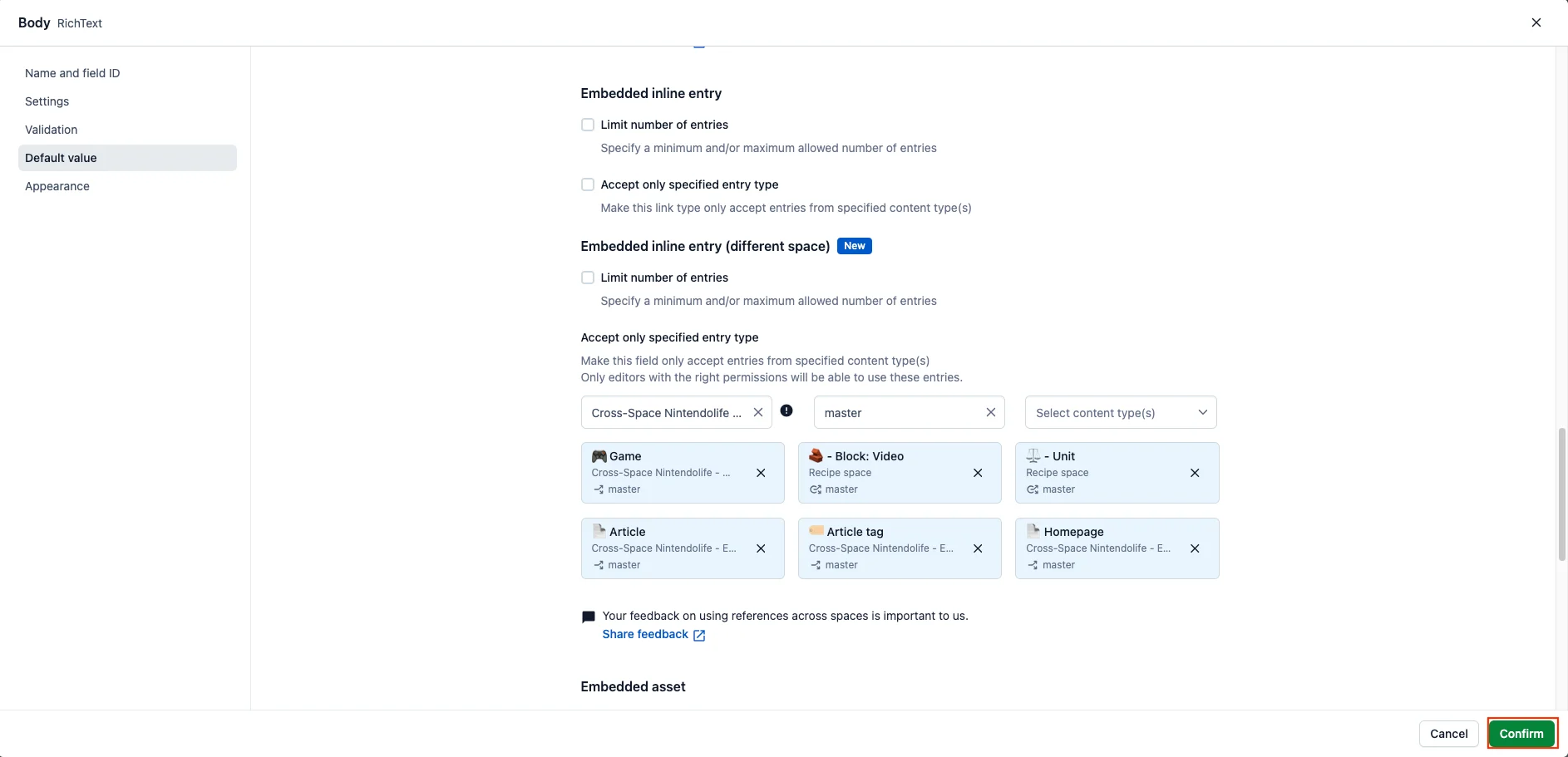Check Accept only specified entry type
Viewport: 1568px width, 757px height.
point(588,184)
